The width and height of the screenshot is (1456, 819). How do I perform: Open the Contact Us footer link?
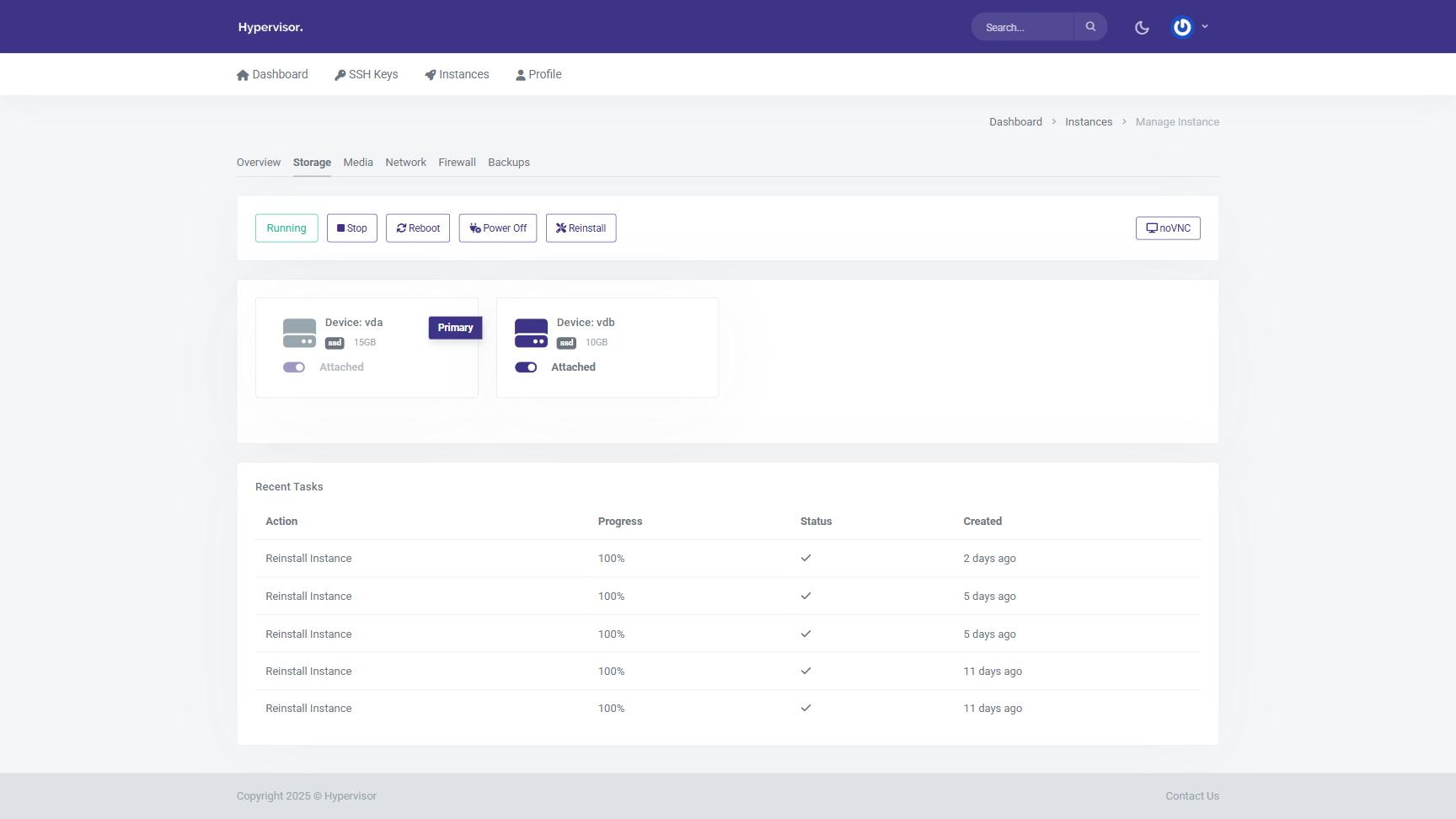coord(1192,796)
